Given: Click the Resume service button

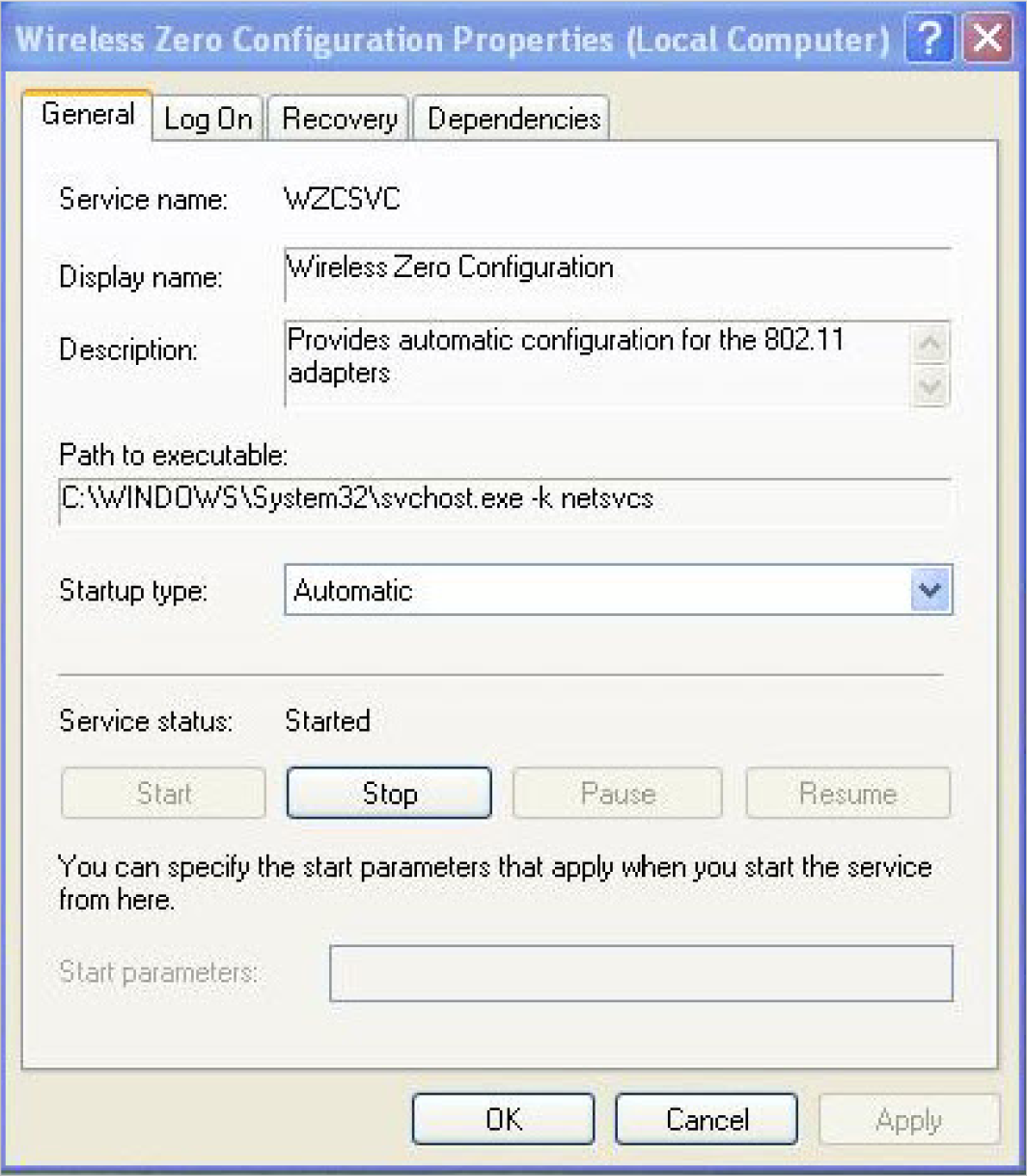Looking at the screenshot, I should [847, 794].
